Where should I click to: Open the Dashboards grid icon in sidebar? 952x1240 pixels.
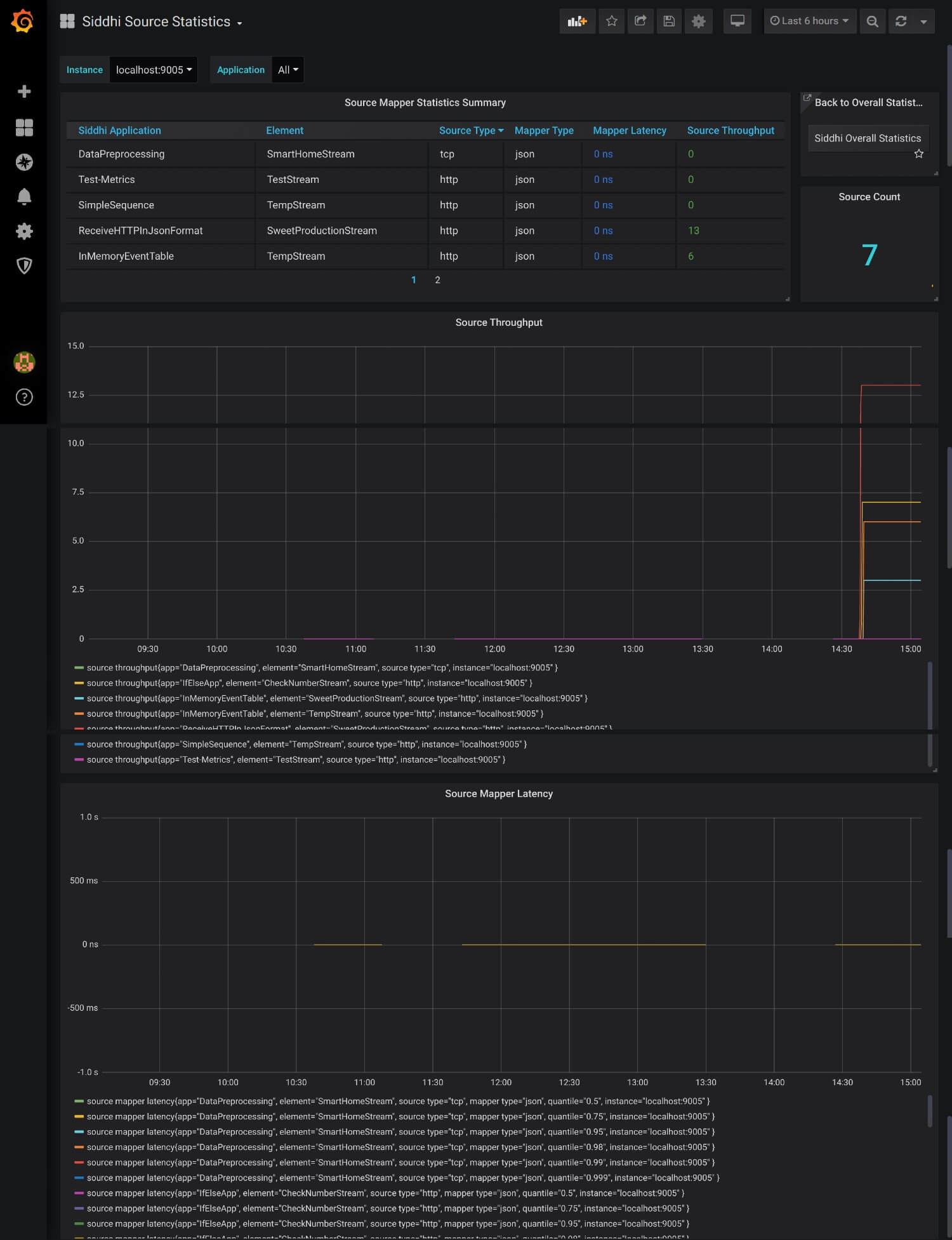click(x=24, y=128)
